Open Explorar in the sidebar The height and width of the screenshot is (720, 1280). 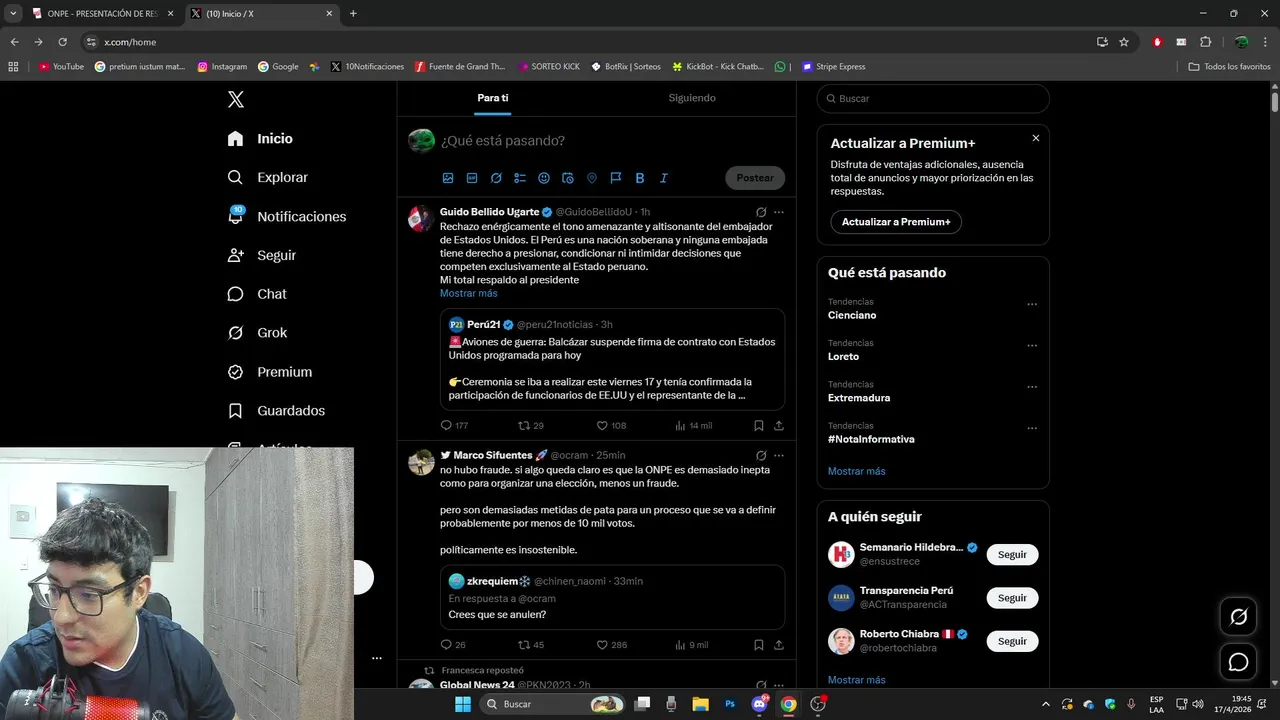(x=268, y=177)
